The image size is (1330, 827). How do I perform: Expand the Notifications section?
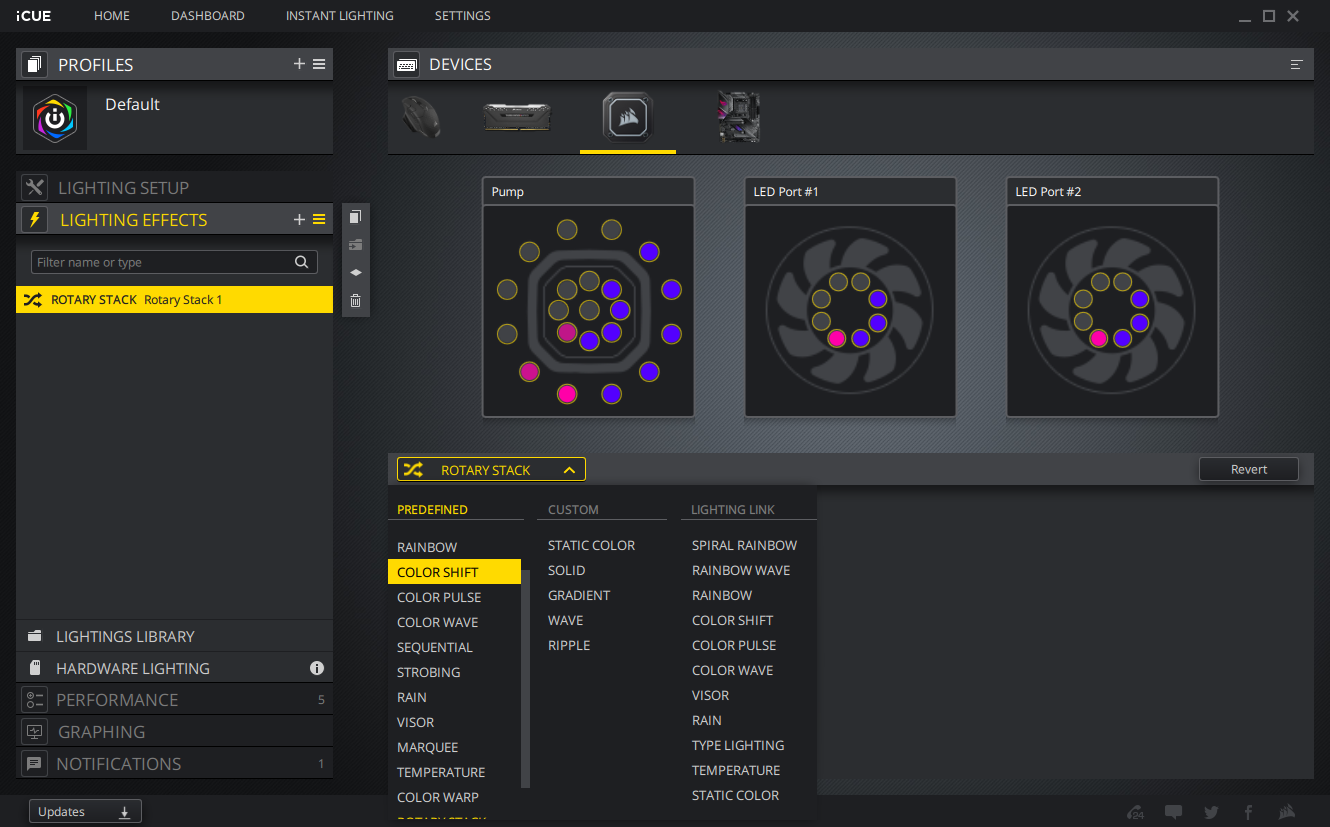point(174,764)
